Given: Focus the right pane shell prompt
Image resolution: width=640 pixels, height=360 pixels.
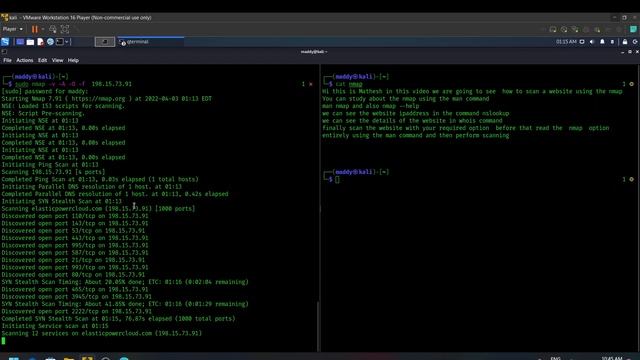Looking at the screenshot, I should (337, 180).
